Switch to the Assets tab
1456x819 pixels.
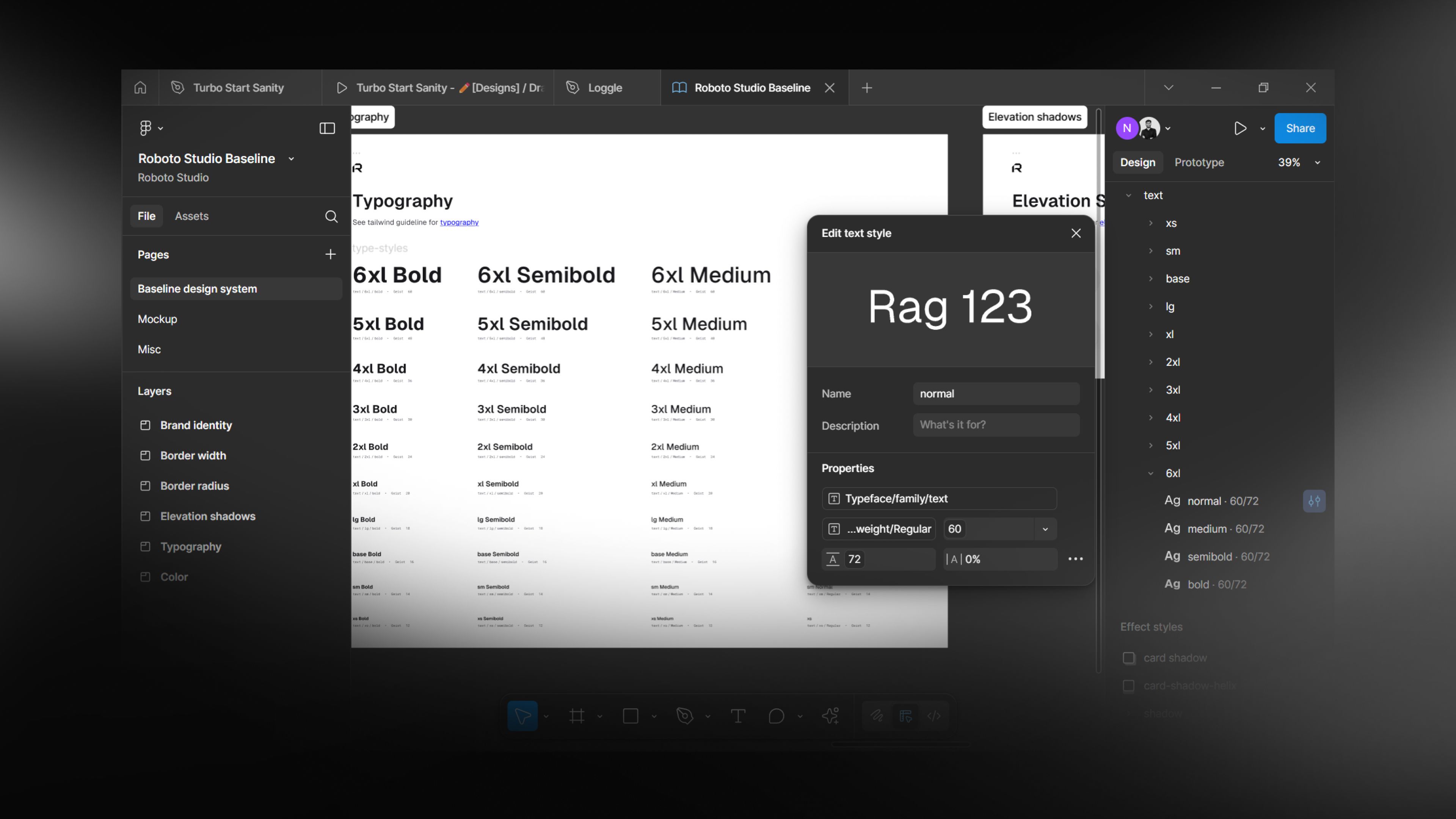191,216
